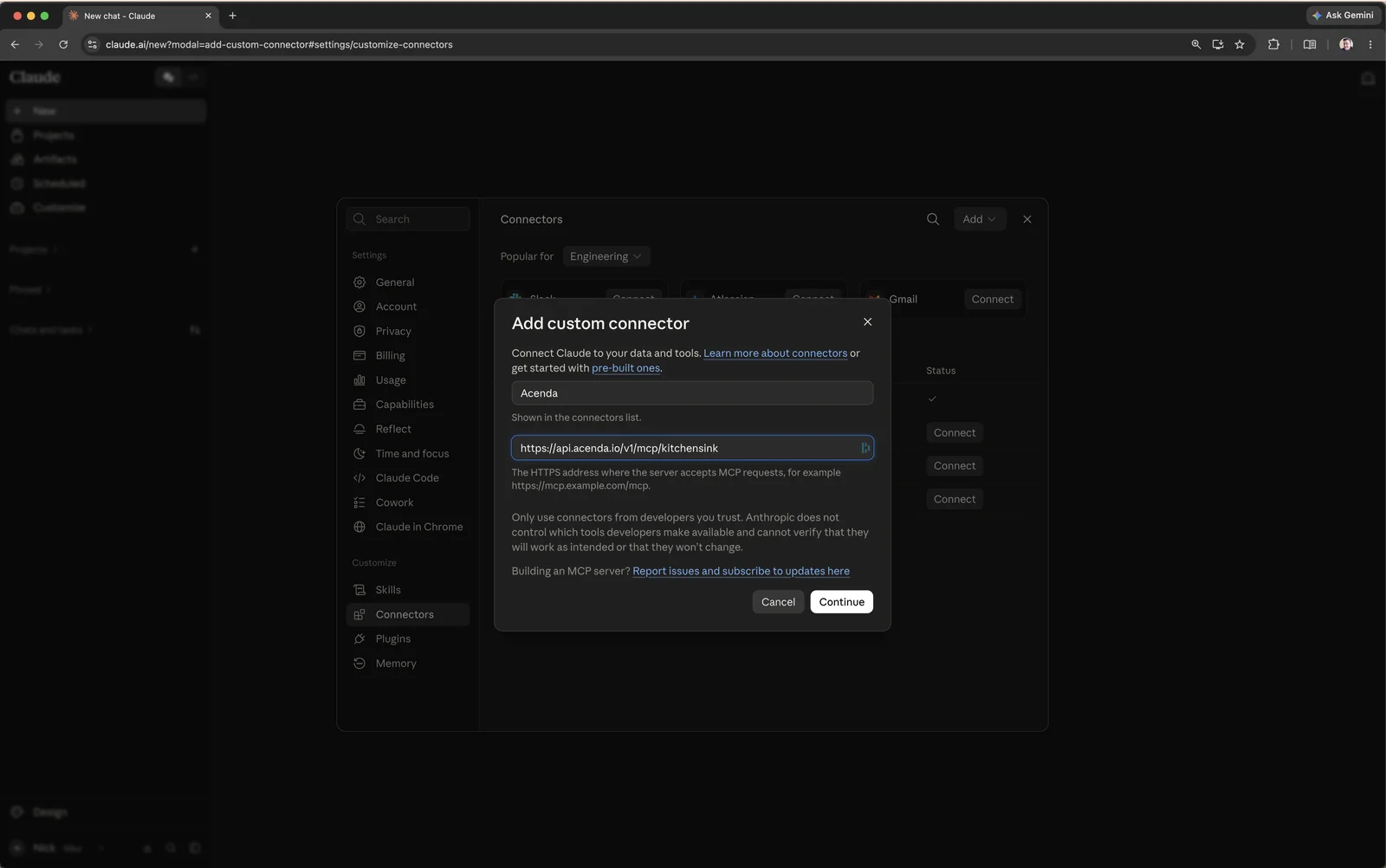Close the New chat - Claude tab
The height and width of the screenshot is (868, 1386).
208,16
